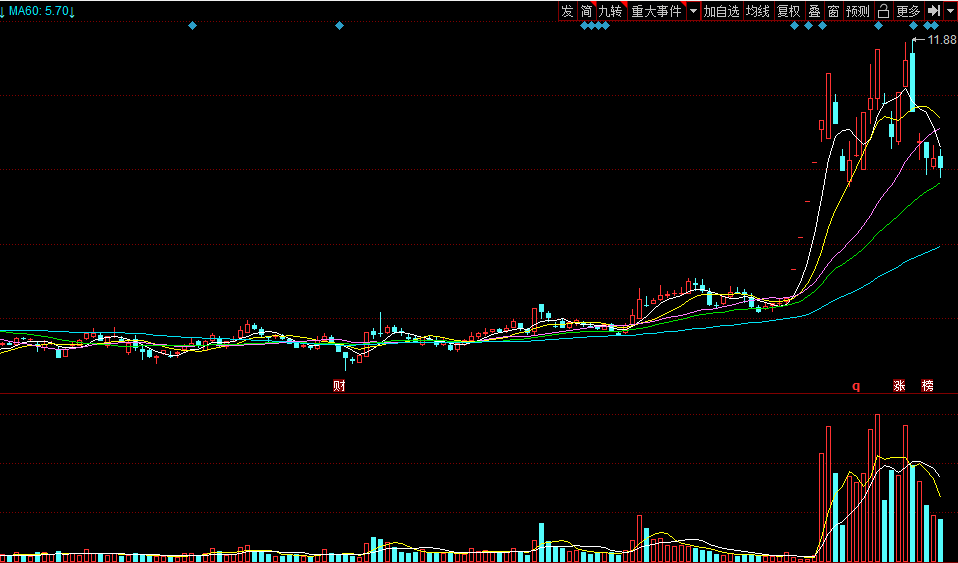Expand the far-right toolbar dropdown arrow
The image size is (958, 563).
950,11
